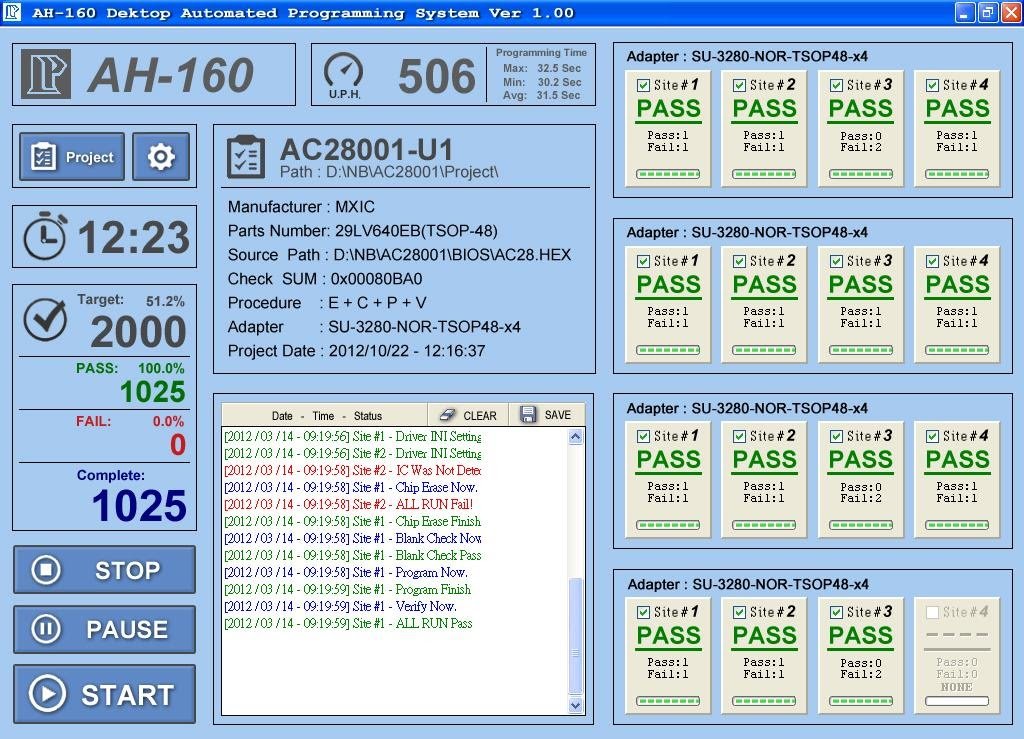Click Site #4 progress bar in first adapter
1024x739 pixels.
click(957, 174)
